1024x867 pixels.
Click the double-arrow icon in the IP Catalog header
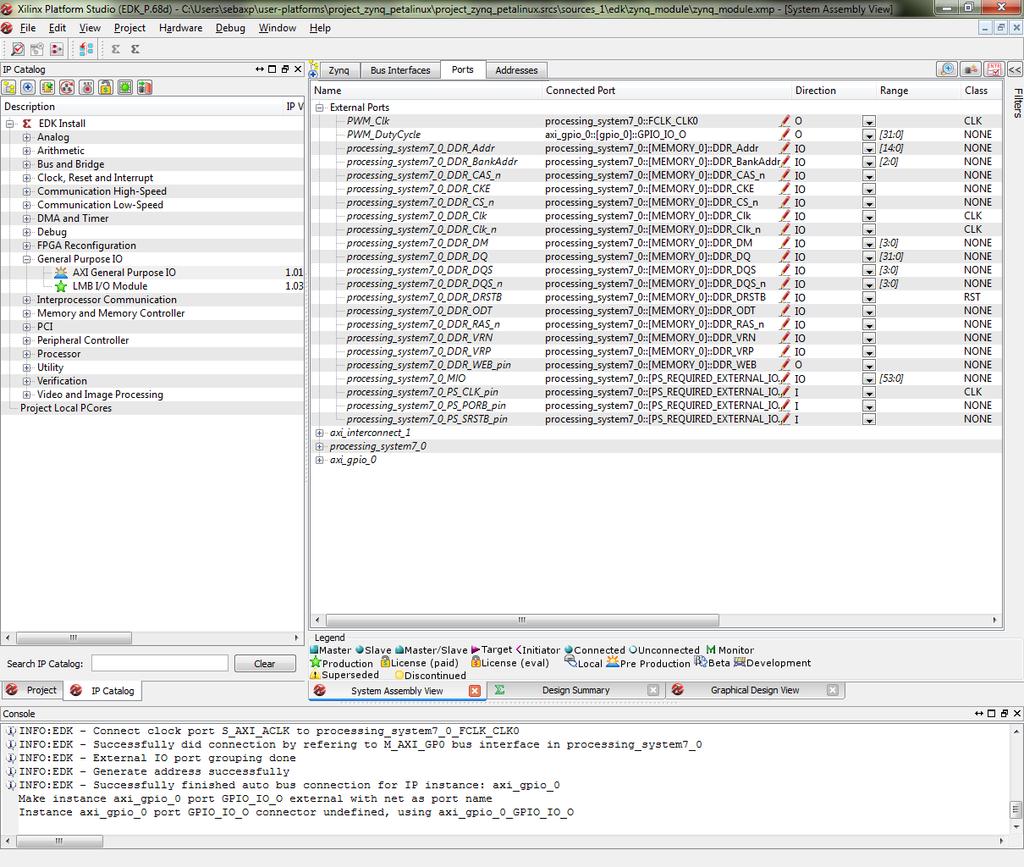pyautogui.click(x=260, y=69)
